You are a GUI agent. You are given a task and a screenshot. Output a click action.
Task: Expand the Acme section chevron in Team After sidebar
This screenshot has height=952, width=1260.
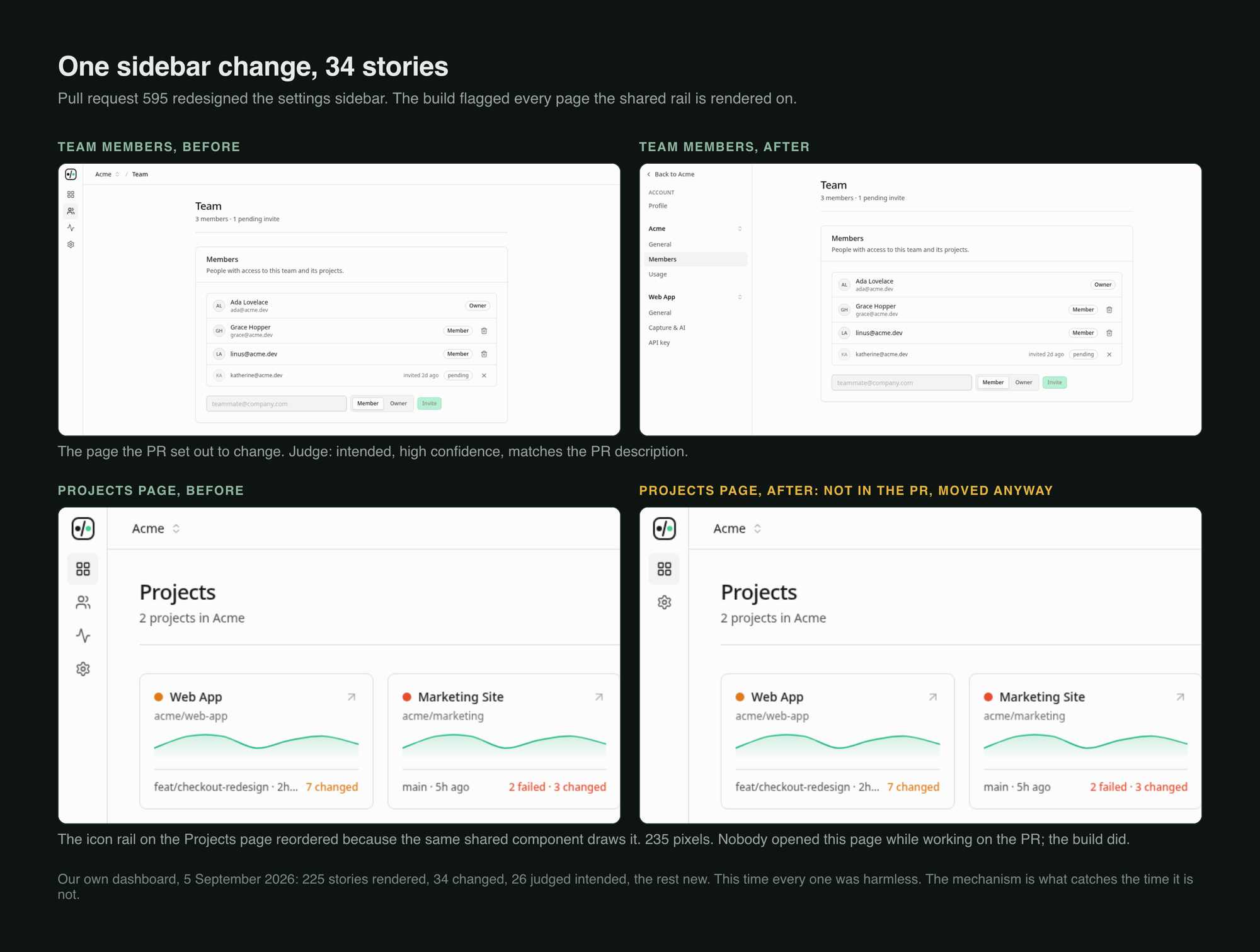click(x=740, y=229)
